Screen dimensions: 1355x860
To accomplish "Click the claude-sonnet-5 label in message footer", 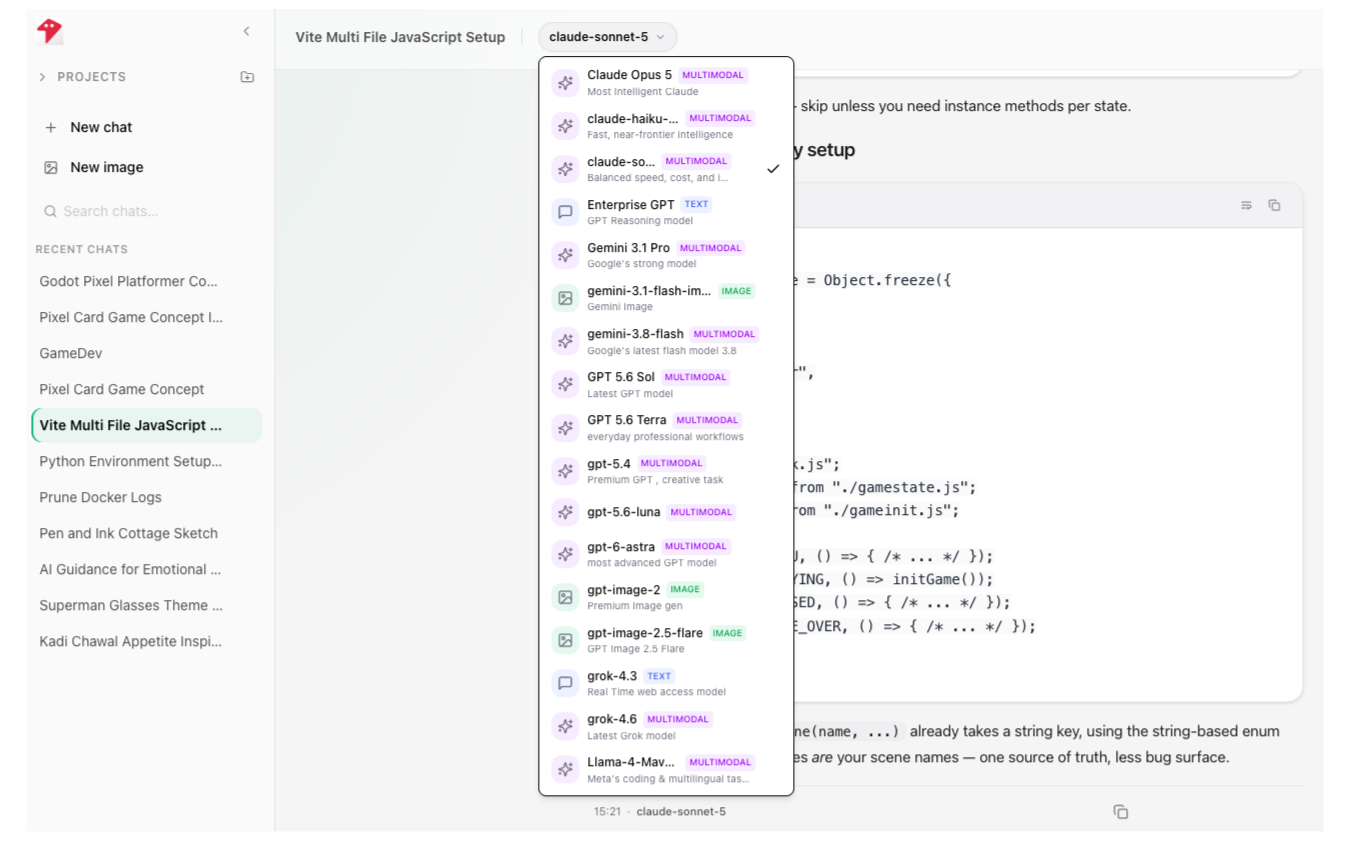I will [681, 811].
